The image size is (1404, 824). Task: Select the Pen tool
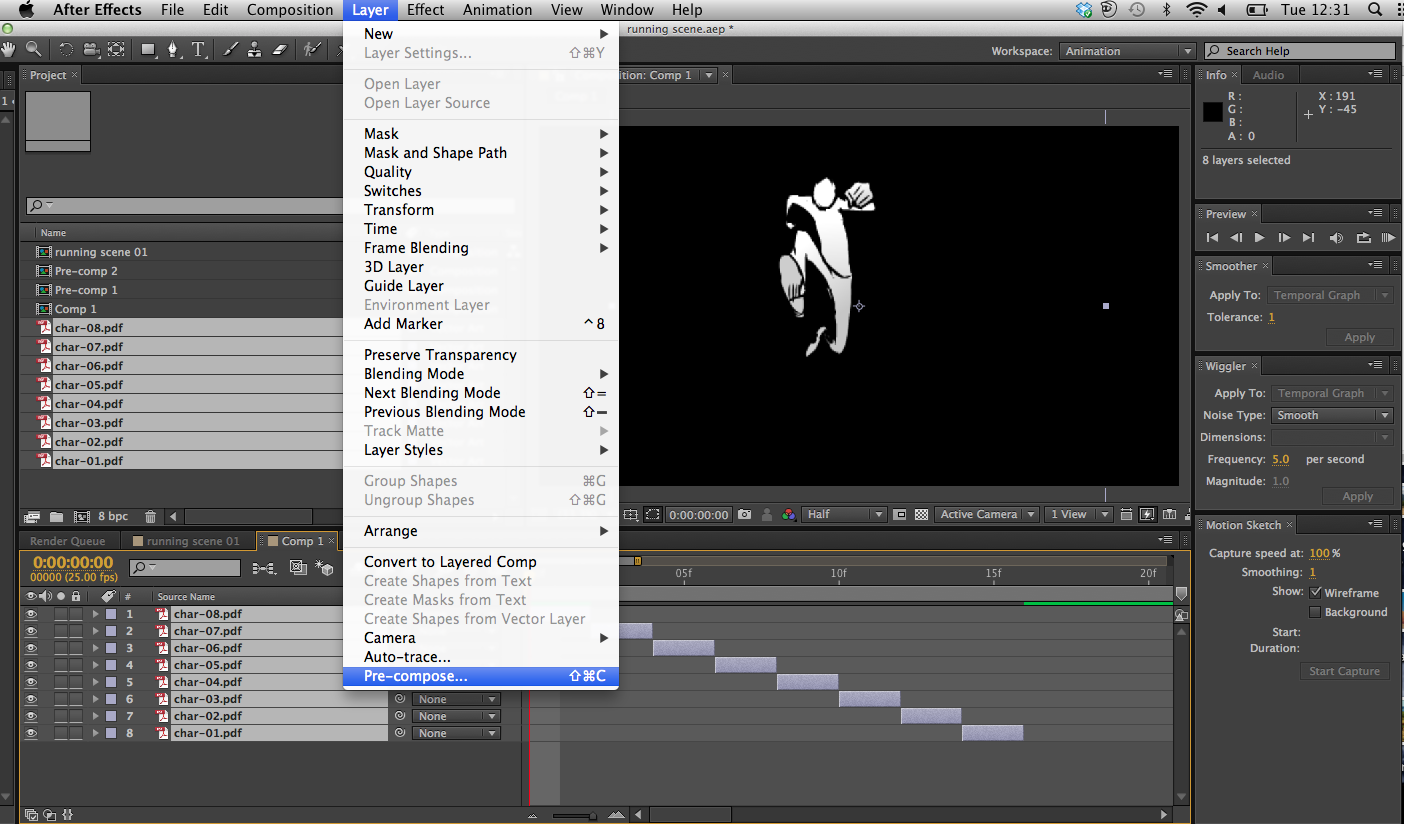coord(174,49)
